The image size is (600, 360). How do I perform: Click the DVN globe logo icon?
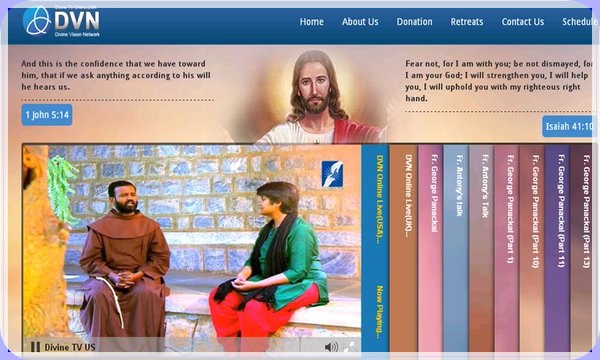(x=37, y=21)
